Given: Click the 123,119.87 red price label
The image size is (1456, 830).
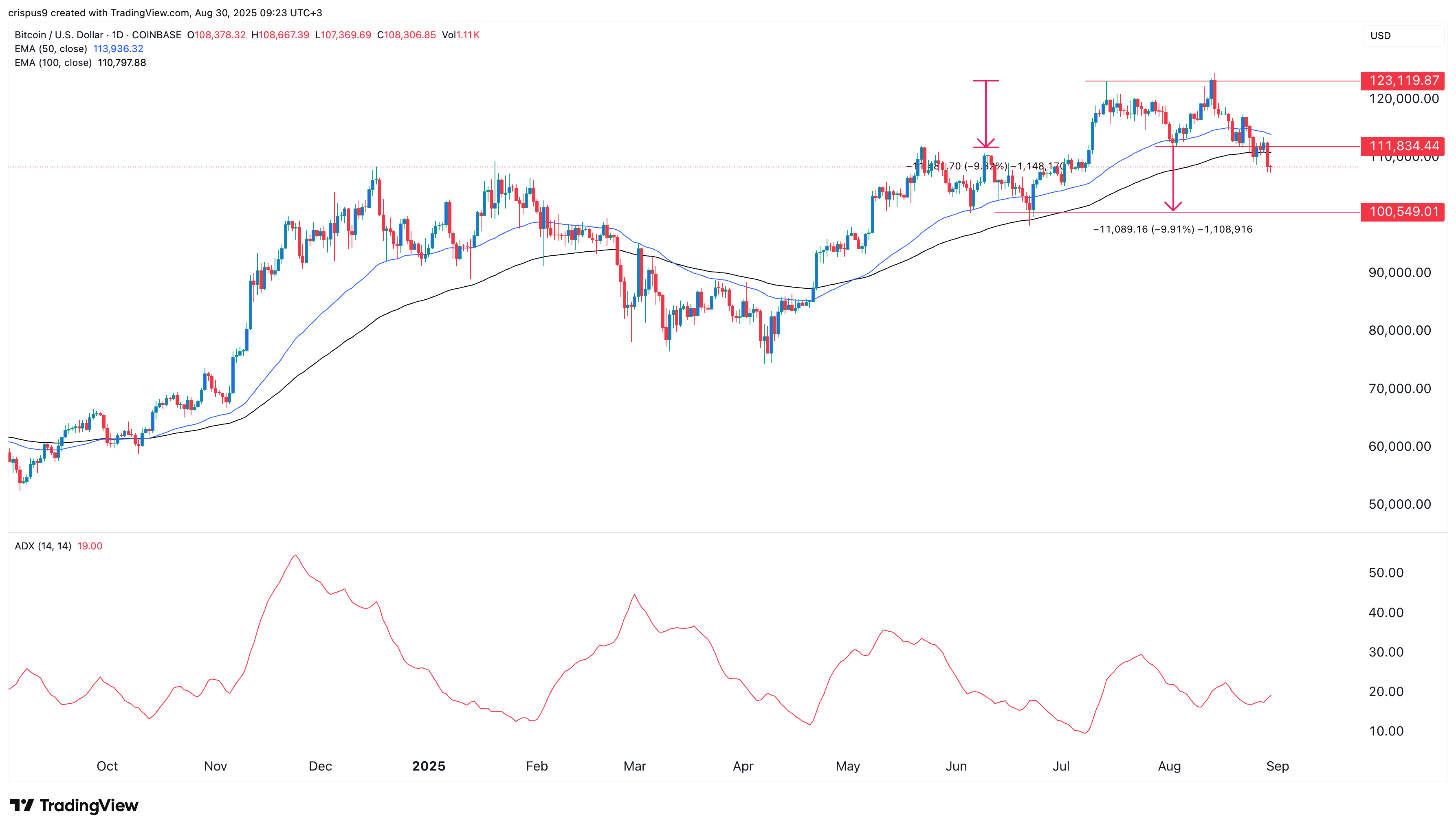Looking at the screenshot, I should point(1402,81).
